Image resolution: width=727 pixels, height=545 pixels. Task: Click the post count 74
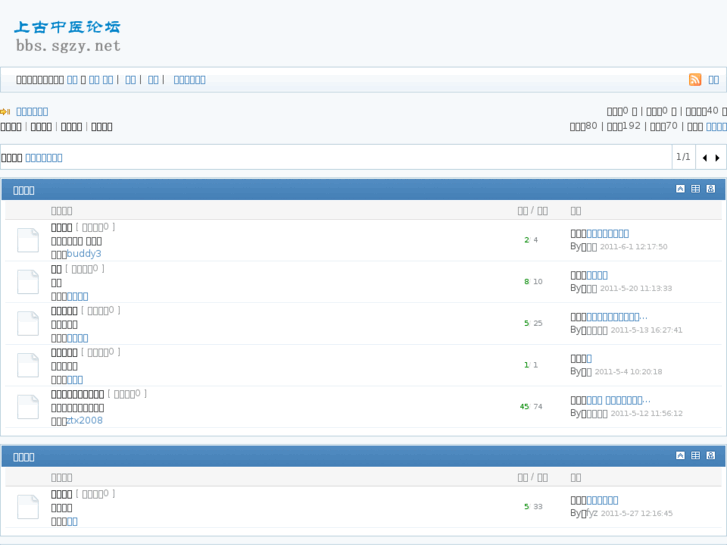pyautogui.click(x=538, y=407)
